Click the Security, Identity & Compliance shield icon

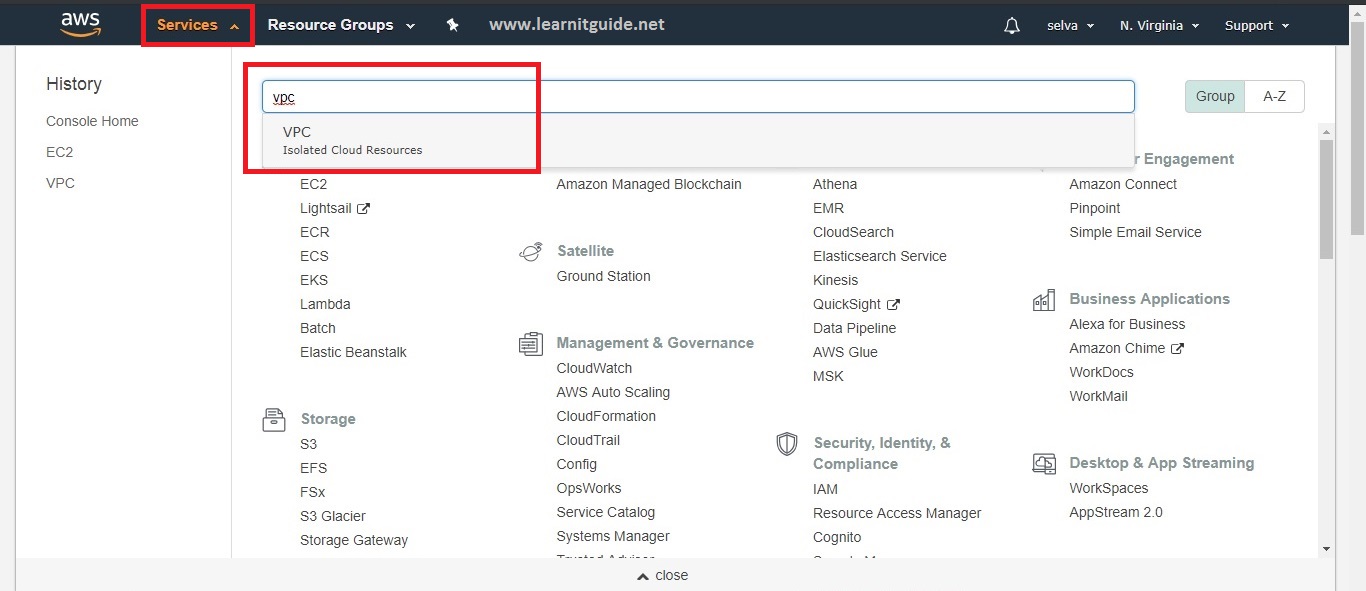click(787, 444)
